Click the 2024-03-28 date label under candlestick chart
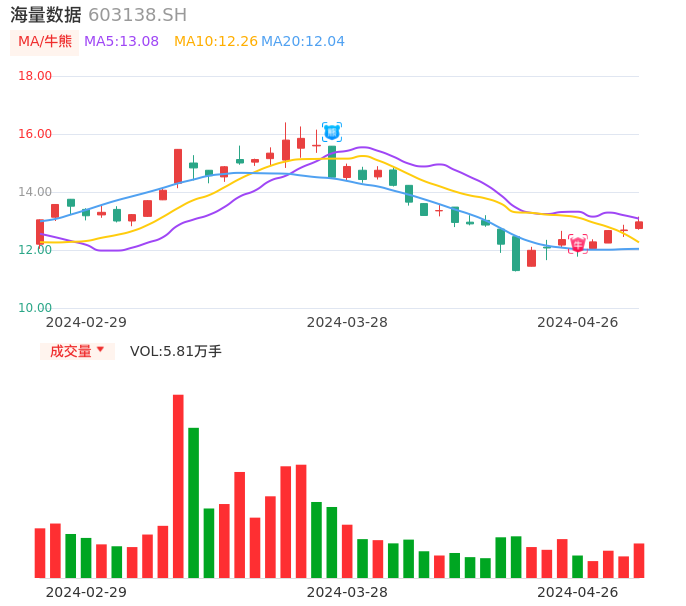 pyautogui.click(x=347, y=322)
